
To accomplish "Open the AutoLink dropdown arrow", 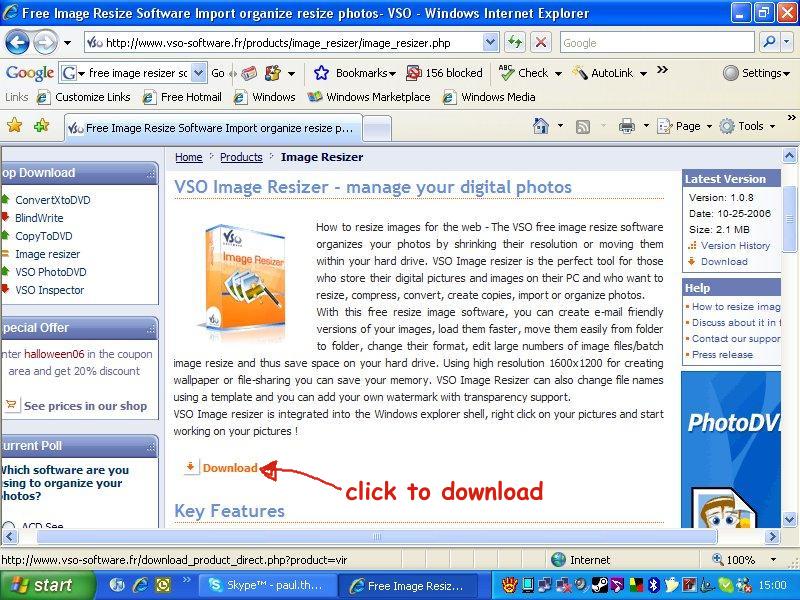I will pyautogui.click(x=643, y=73).
